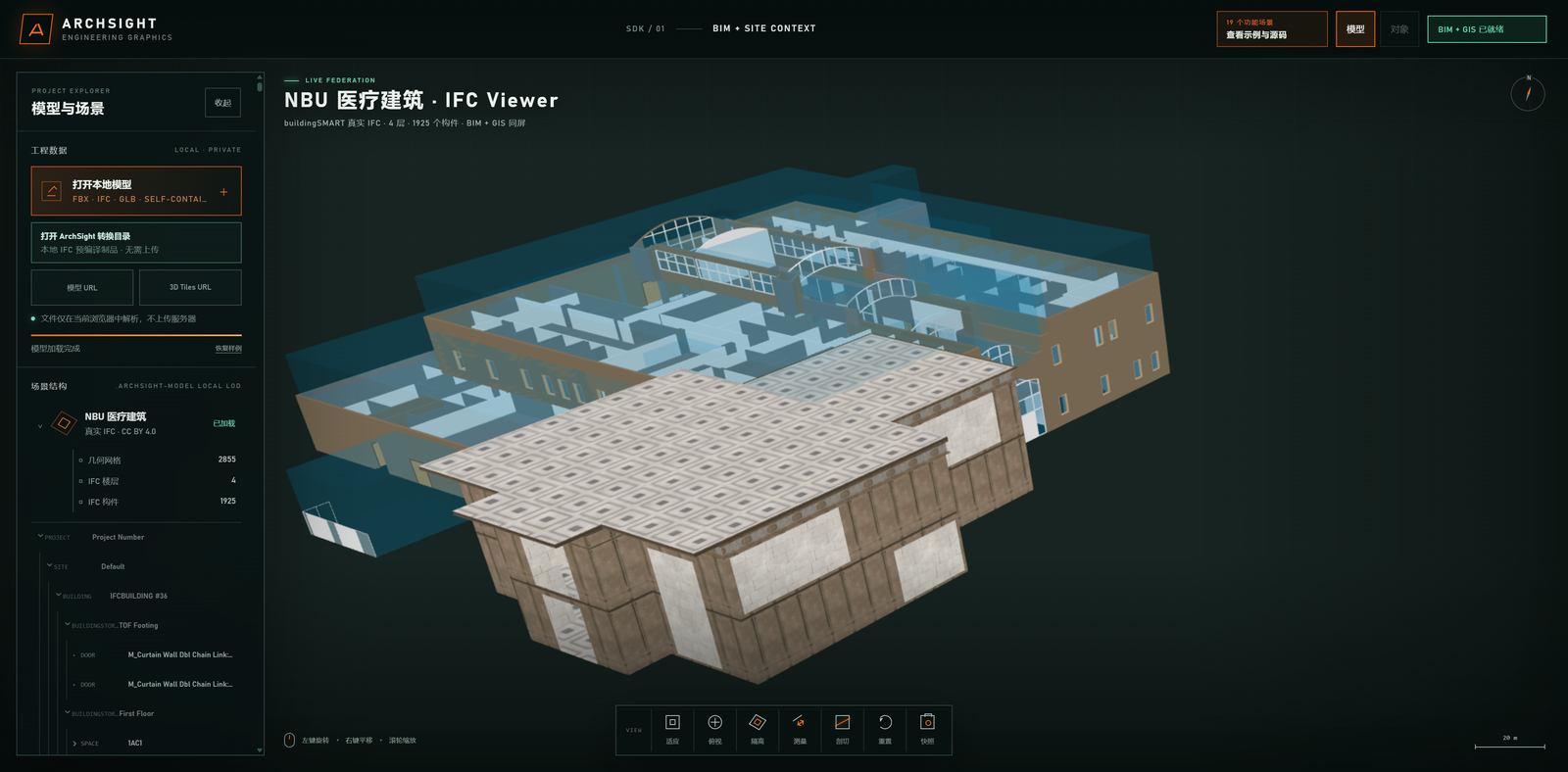This screenshot has height=772, width=1568.
Task: Collapse the BUILDING IFCBUILDING #36 node
Action: tap(58, 595)
